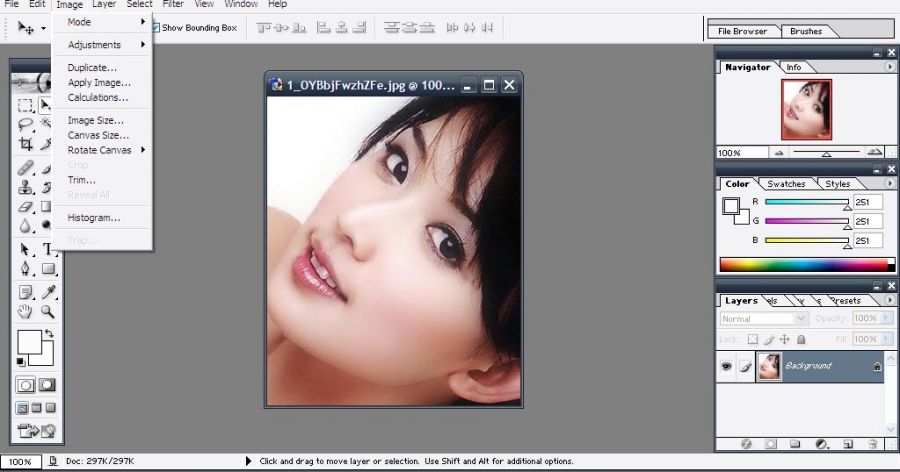This screenshot has width=900, height=472.
Task: Open status bar info arrow menu
Action: coord(248,461)
